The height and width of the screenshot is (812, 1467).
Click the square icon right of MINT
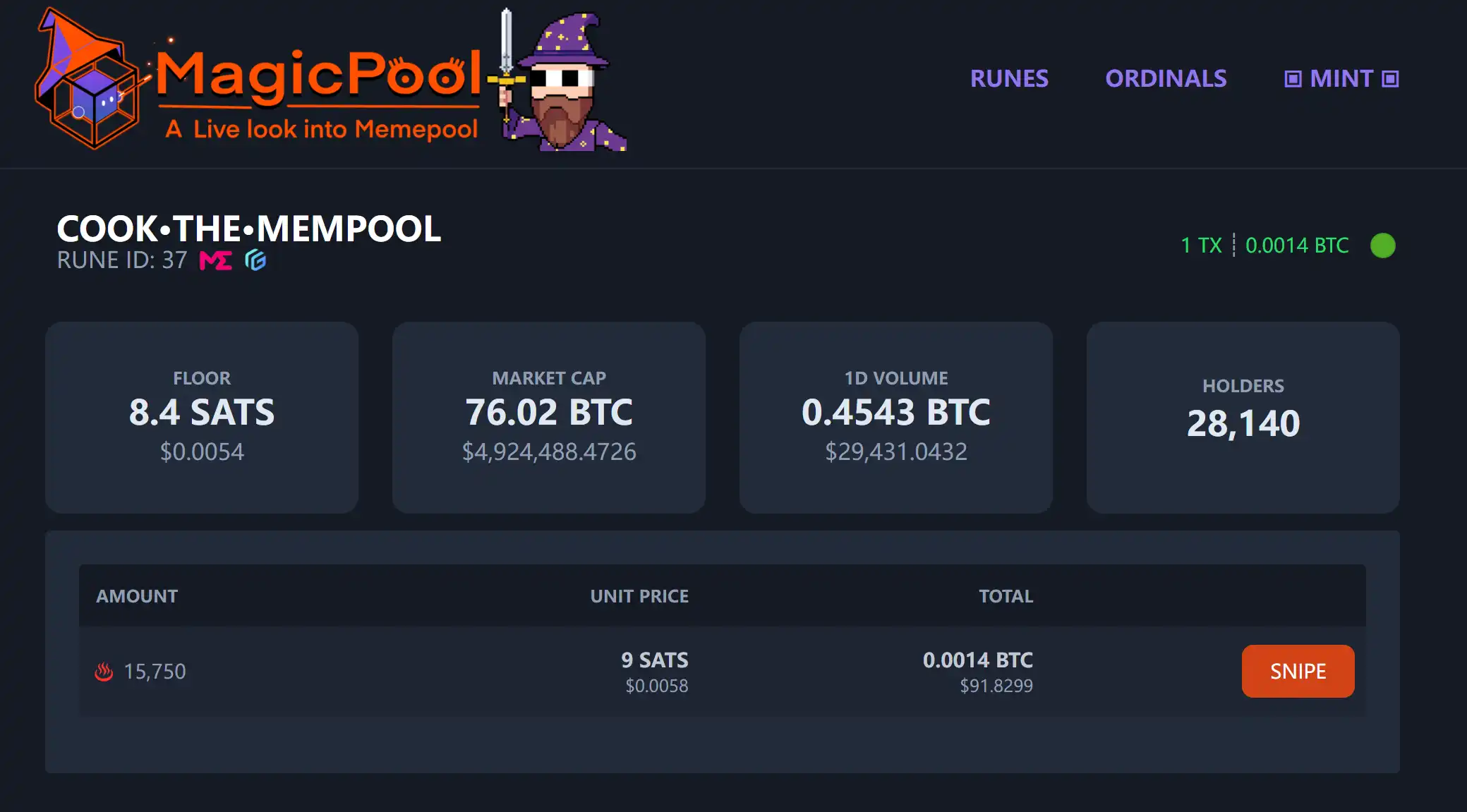[x=1390, y=79]
